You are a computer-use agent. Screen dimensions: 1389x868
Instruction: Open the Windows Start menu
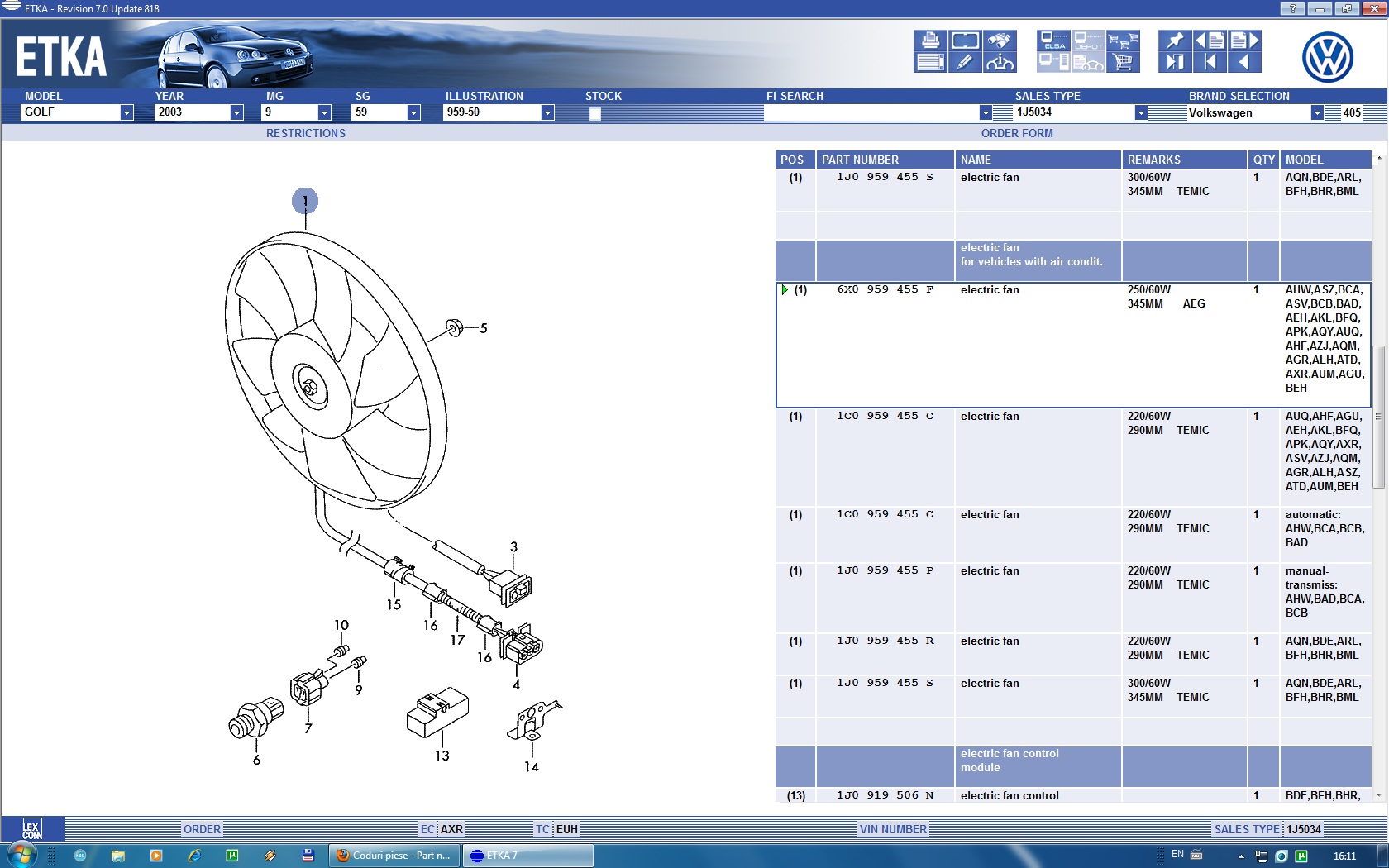click(22, 856)
